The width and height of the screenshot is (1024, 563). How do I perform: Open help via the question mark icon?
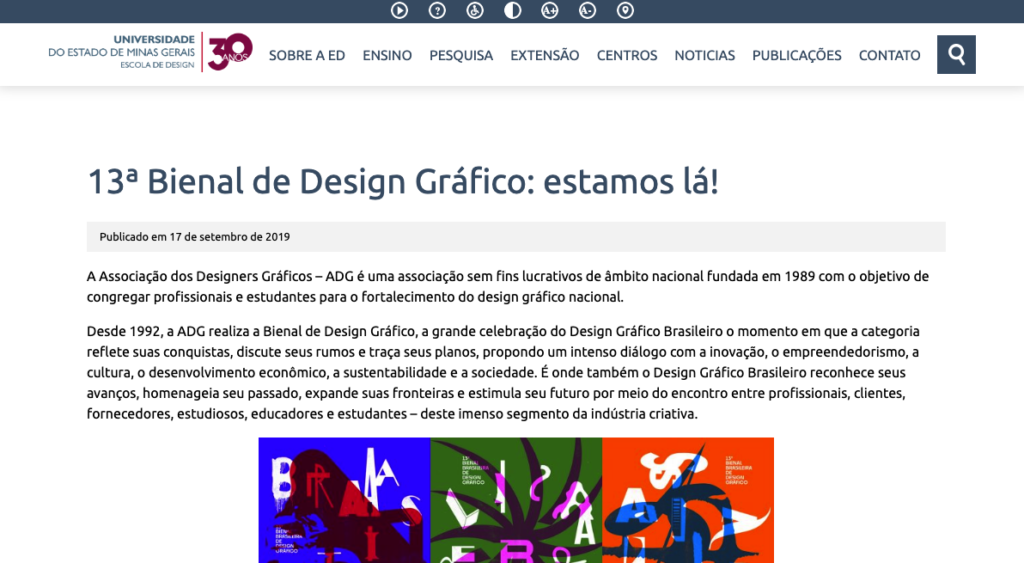coord(437,10)
